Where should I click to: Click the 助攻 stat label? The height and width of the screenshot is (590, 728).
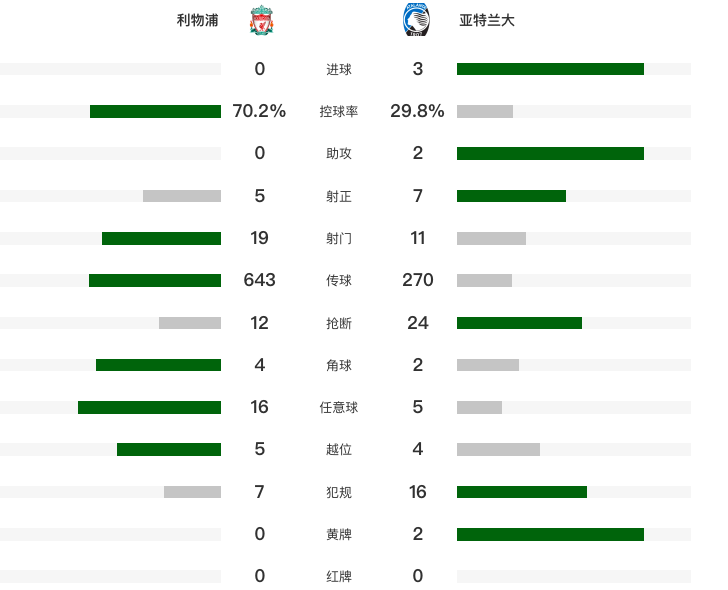[339, 154]
